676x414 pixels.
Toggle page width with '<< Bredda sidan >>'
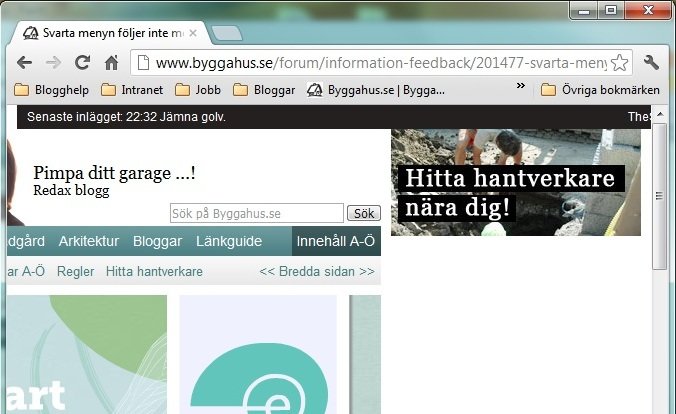(x=317, y=272)
